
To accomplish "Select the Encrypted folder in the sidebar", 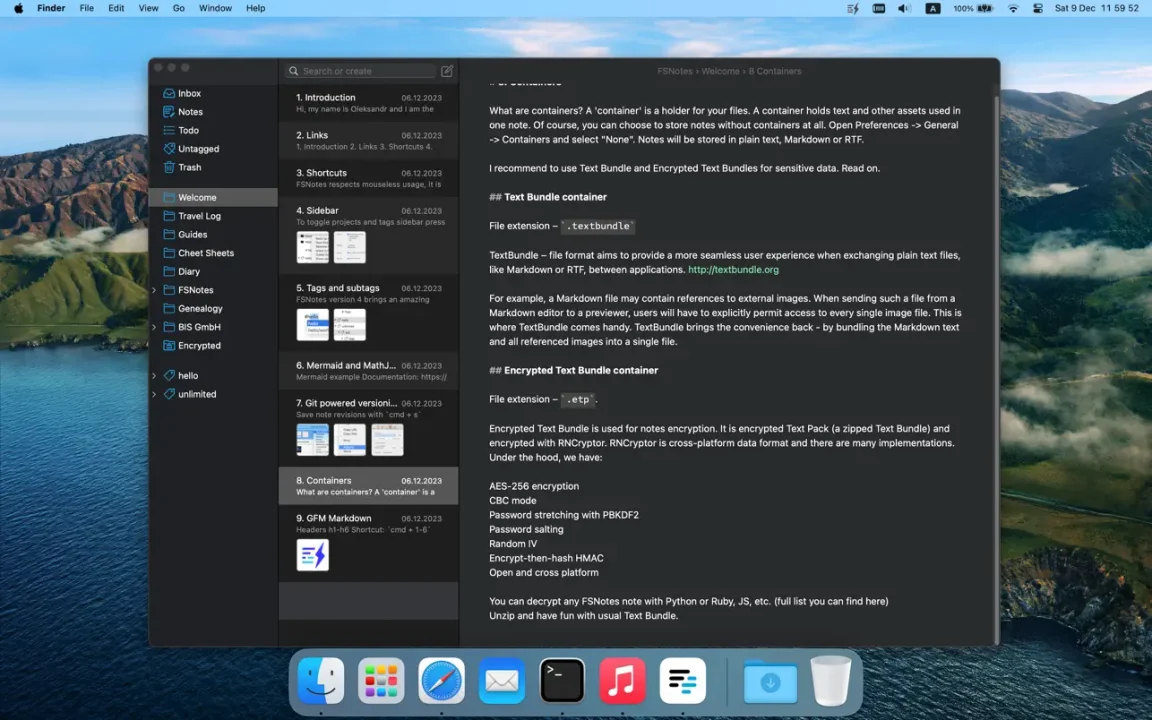I will [199, 346].
